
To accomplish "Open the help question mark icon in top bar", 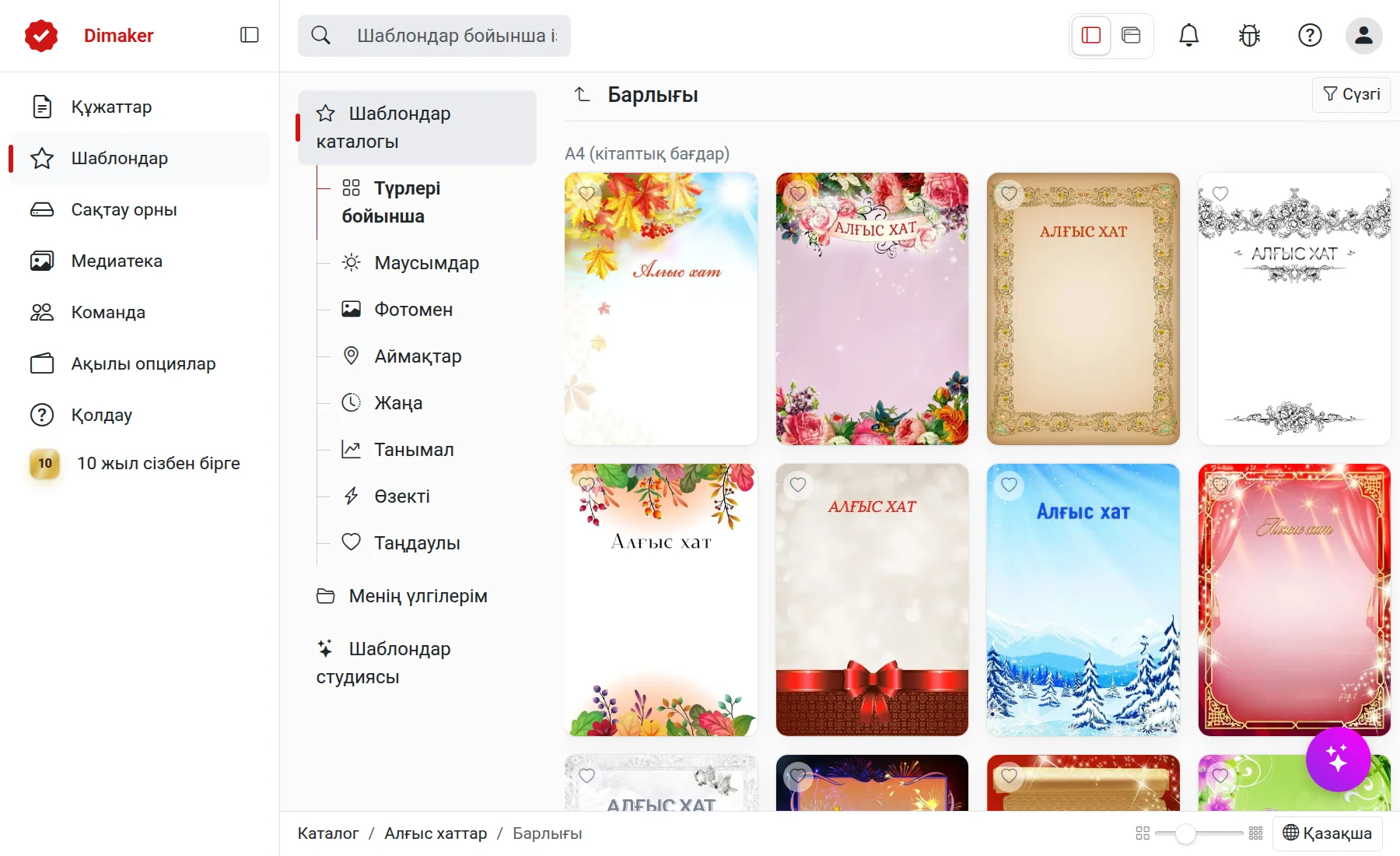I will [x=1310, y=35].
